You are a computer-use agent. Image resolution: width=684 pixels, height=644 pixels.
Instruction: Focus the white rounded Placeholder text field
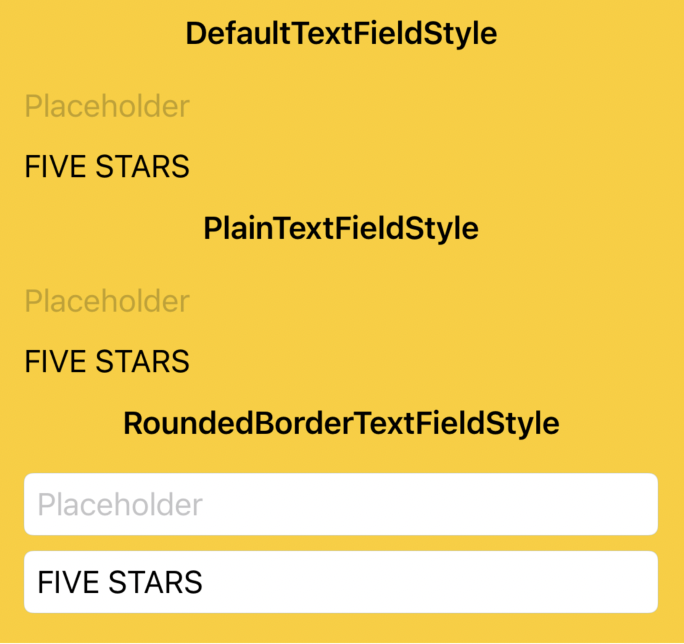tap(341, 504)
